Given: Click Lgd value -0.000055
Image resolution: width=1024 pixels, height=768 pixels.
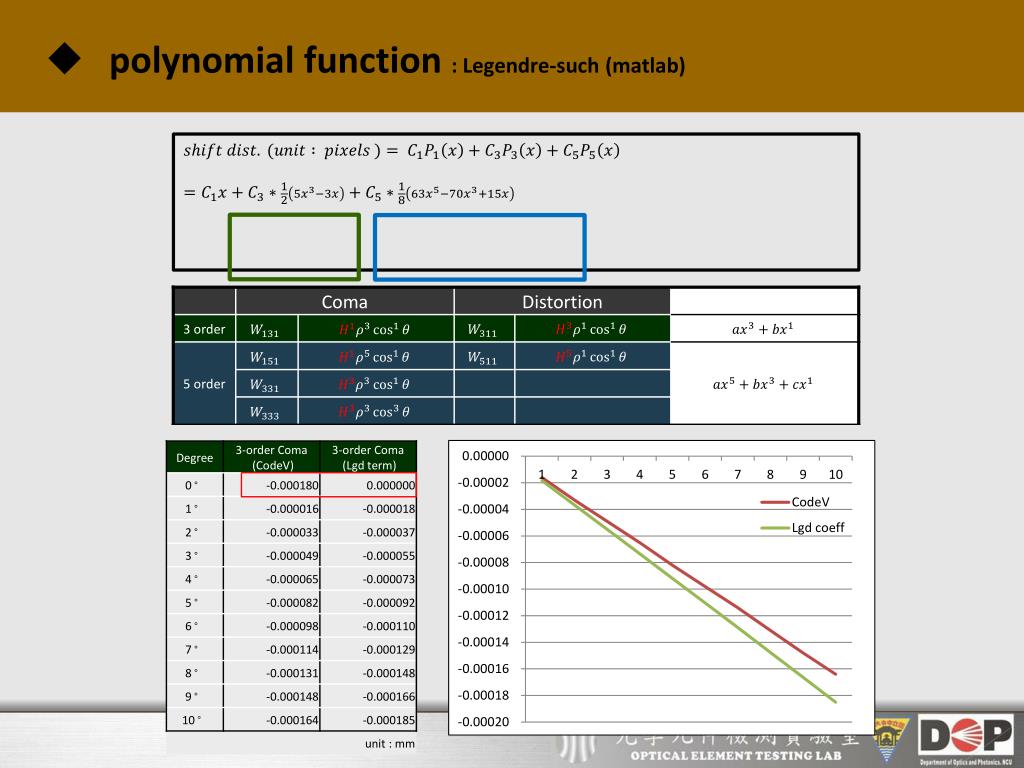Looking at the screenshot, I should pyautogui.click(x=389, y=556).
